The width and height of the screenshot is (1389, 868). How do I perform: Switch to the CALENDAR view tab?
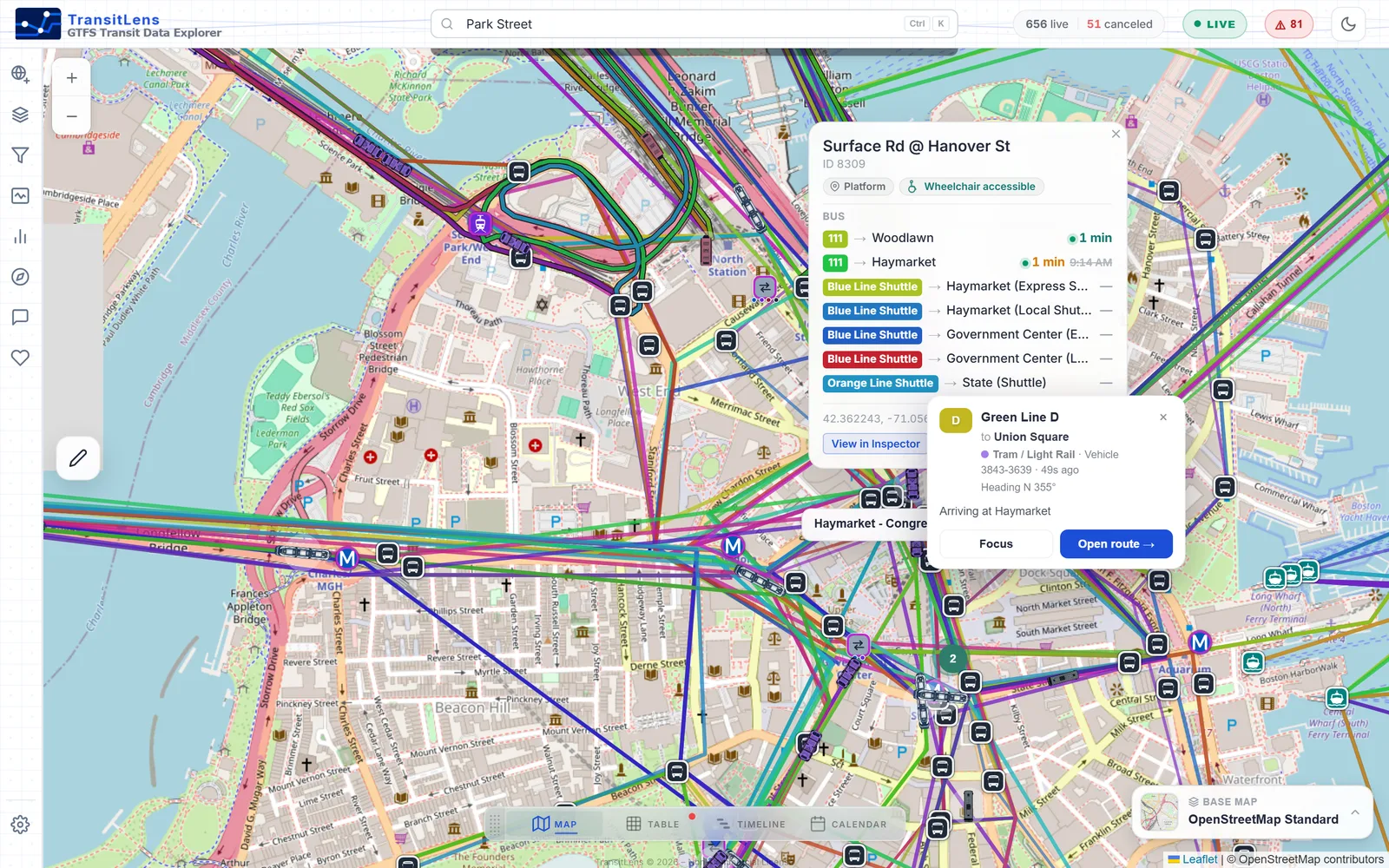tap(849, 825)
